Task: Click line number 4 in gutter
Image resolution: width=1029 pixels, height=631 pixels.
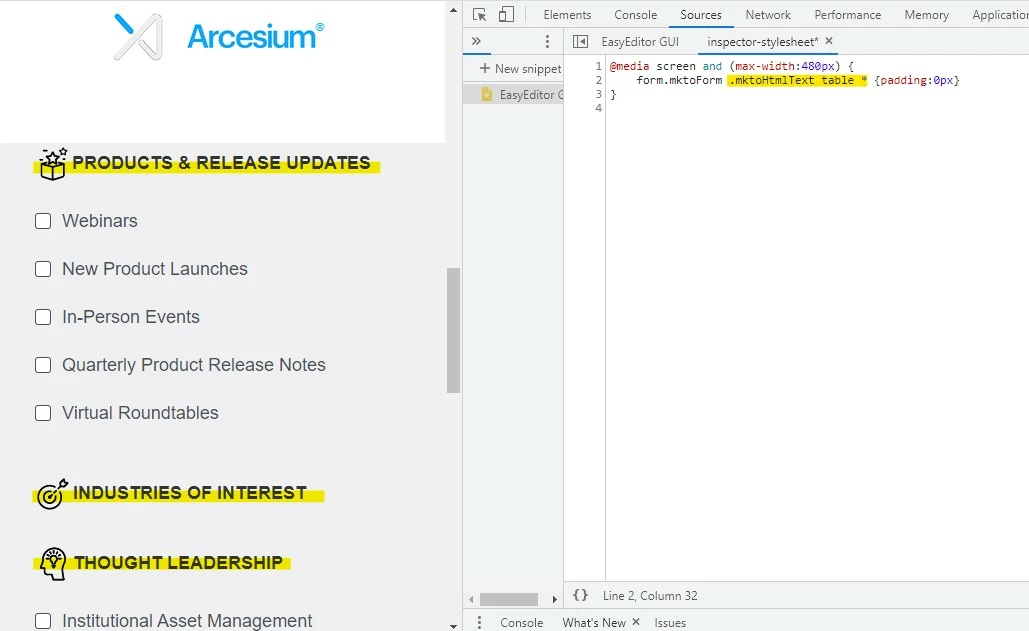Action: tap(598, 108)
